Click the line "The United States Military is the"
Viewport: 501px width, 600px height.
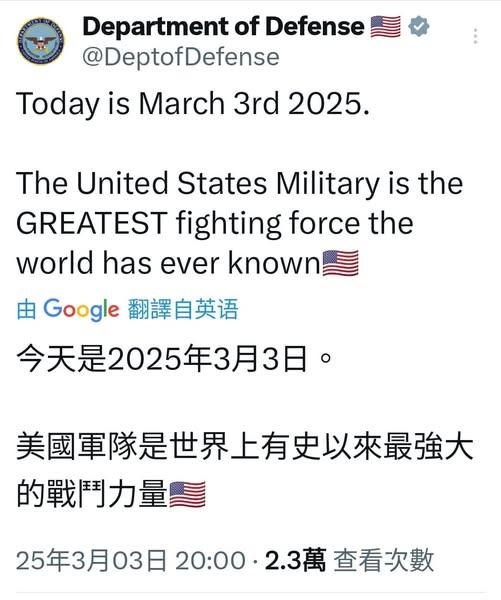240,183
